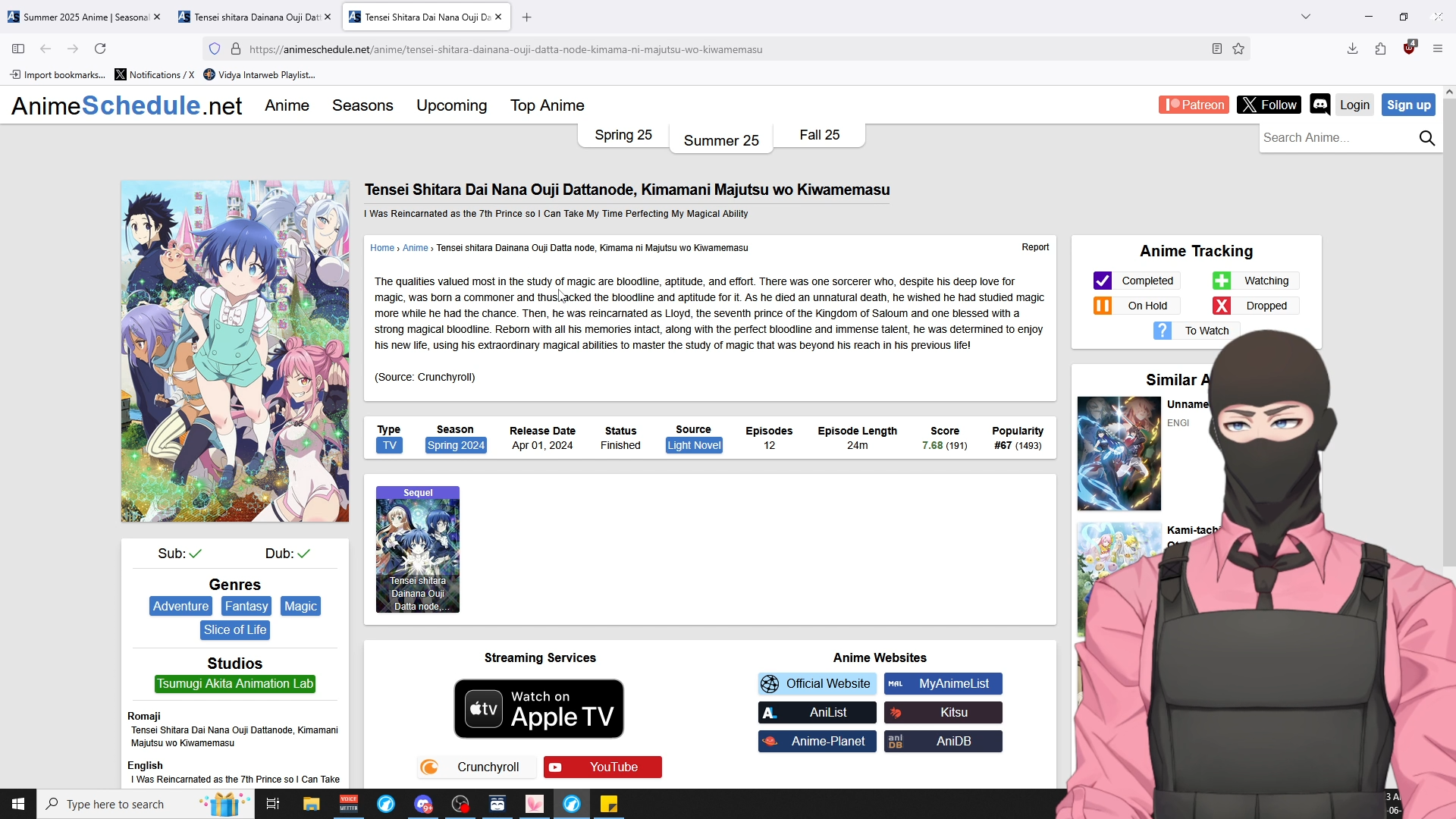Viewport: 1456px width, 819px height.
Task: Open the Sequel anime thumbnail
Action: (418, 550)
